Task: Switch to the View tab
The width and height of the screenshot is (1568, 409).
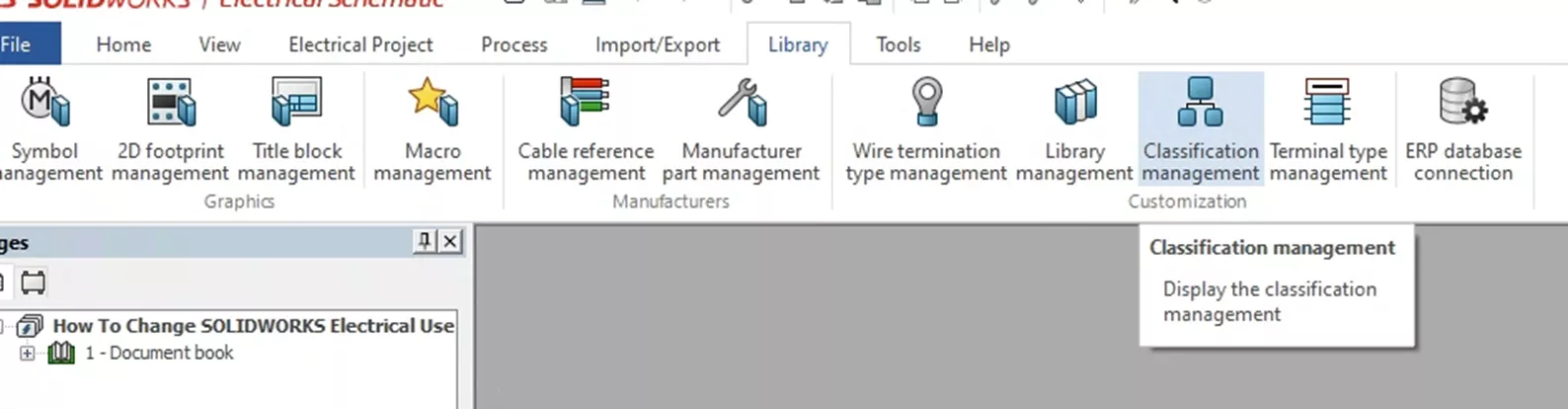Action: 219,44
